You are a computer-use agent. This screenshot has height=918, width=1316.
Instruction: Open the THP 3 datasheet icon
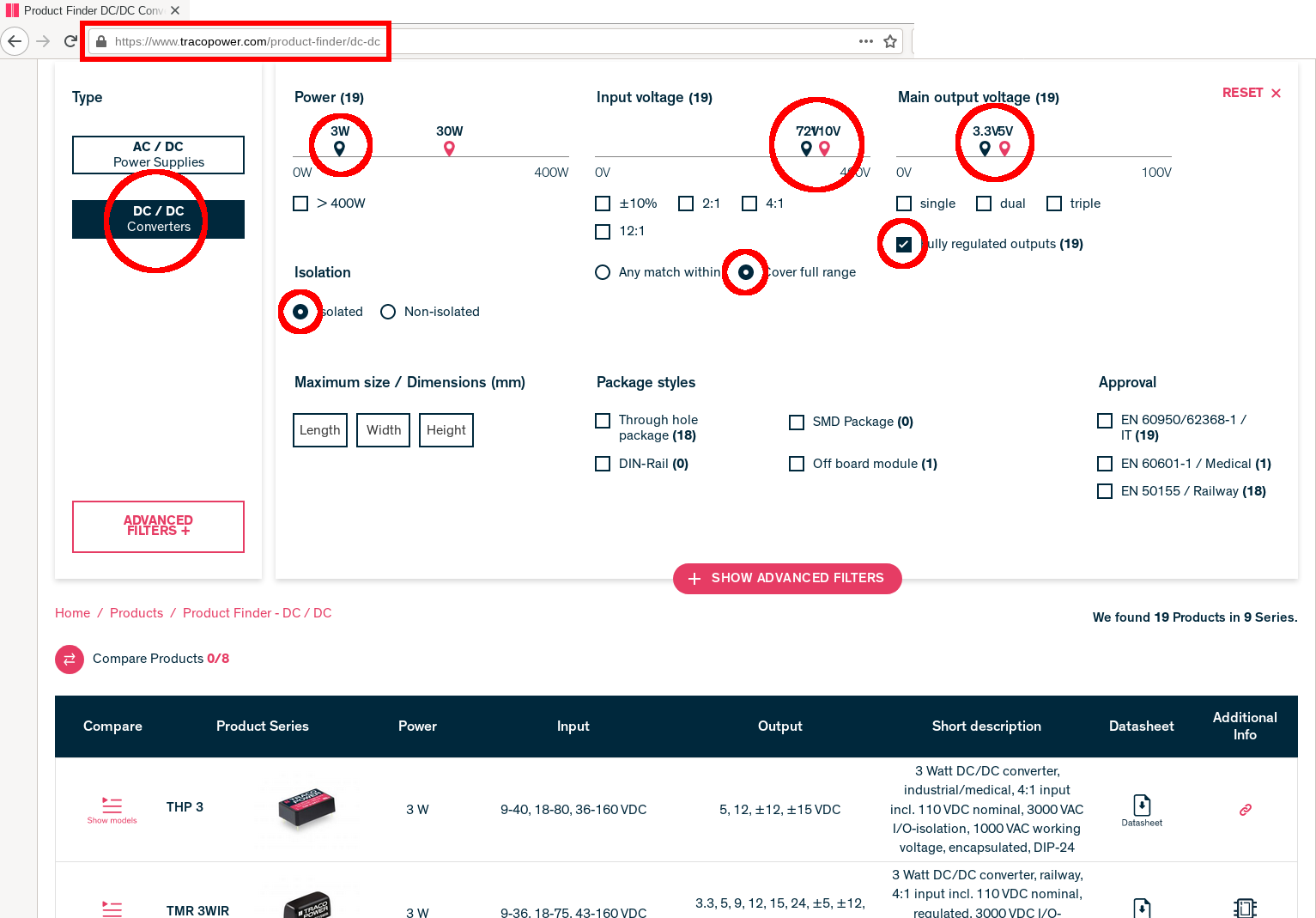(1142, 810)
